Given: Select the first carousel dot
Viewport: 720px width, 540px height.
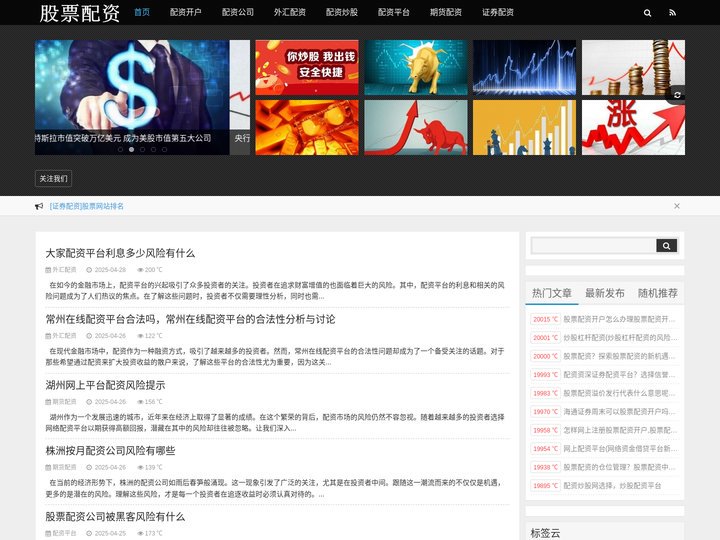Looking at the screenshot, I should 120,149.
